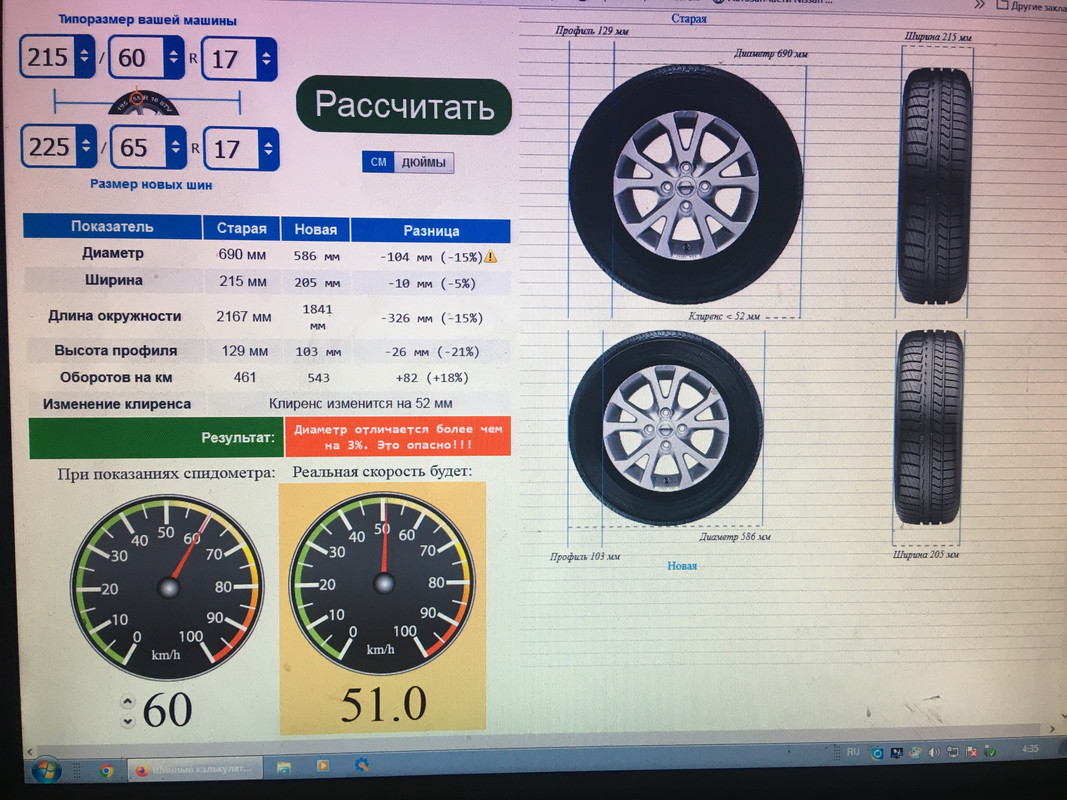Adjust new tire profile 65 stepper arrows
Screen dimensions: 1067x800
(176, 147)
